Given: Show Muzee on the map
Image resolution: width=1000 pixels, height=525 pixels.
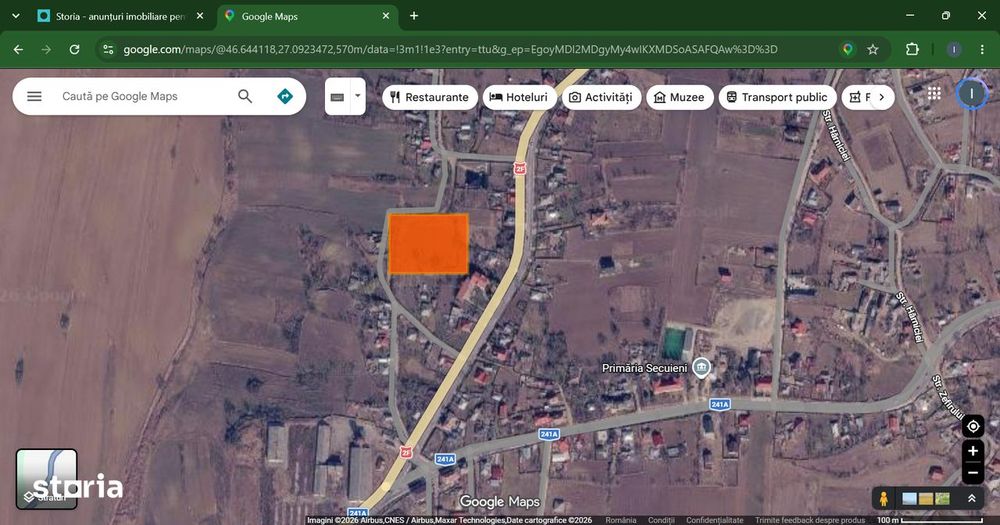Looking at the screenshot, I should click(x=679, y=97).
